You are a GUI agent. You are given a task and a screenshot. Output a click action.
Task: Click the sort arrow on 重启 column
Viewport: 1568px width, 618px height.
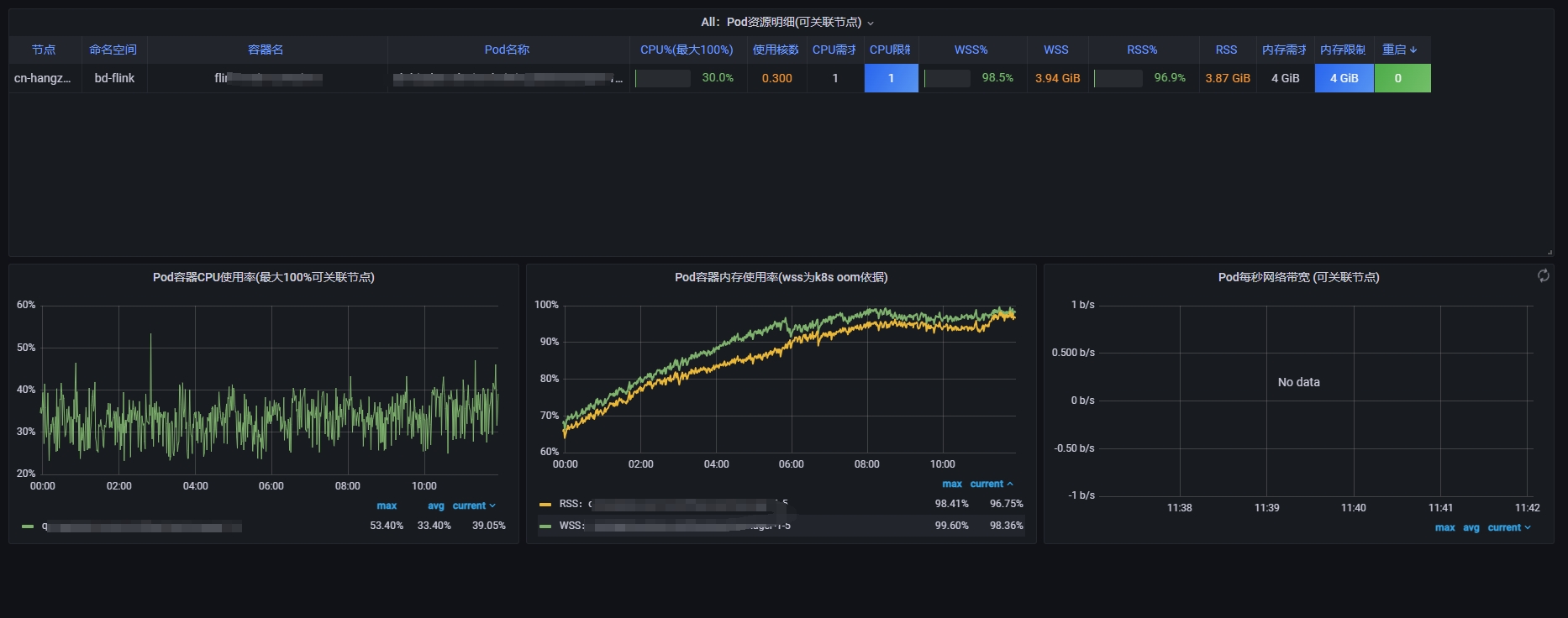(1413, 50)
